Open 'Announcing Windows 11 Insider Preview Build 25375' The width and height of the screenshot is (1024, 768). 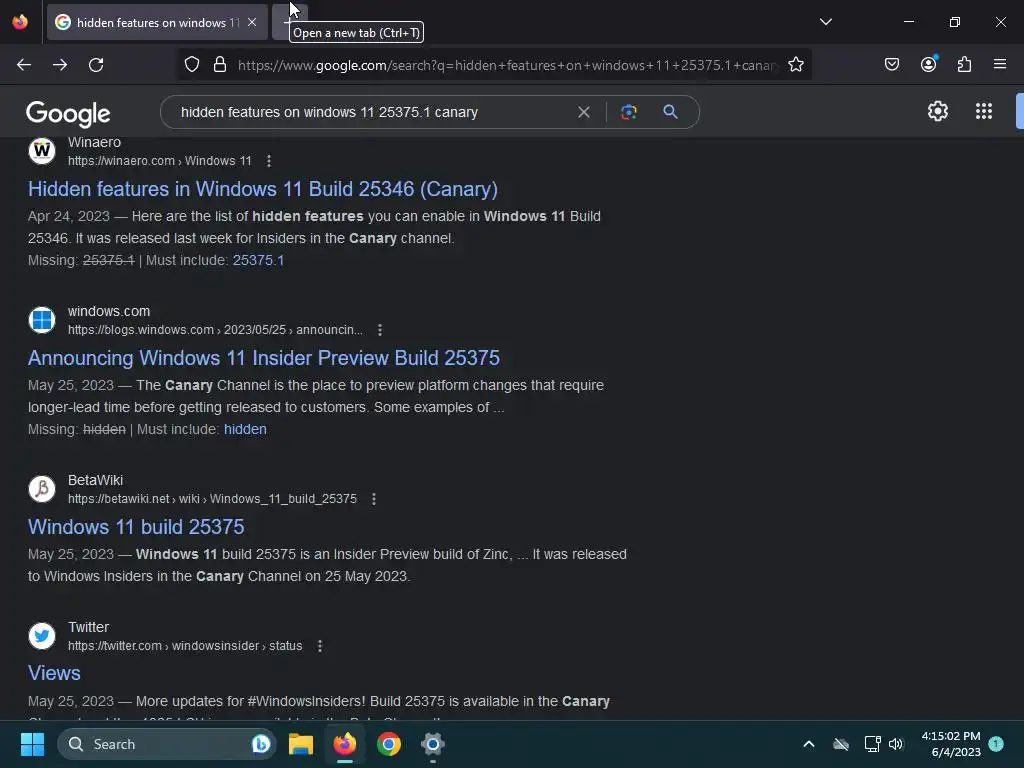click(264, 359)
